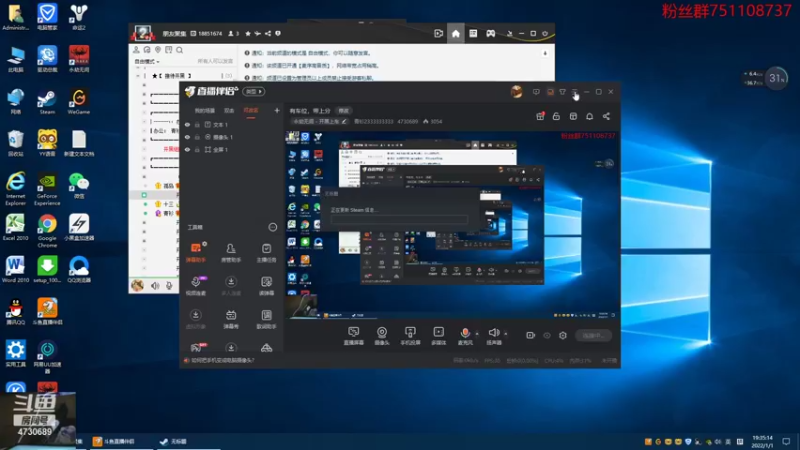Open the streamer avatar in title bar

point(516,92)
